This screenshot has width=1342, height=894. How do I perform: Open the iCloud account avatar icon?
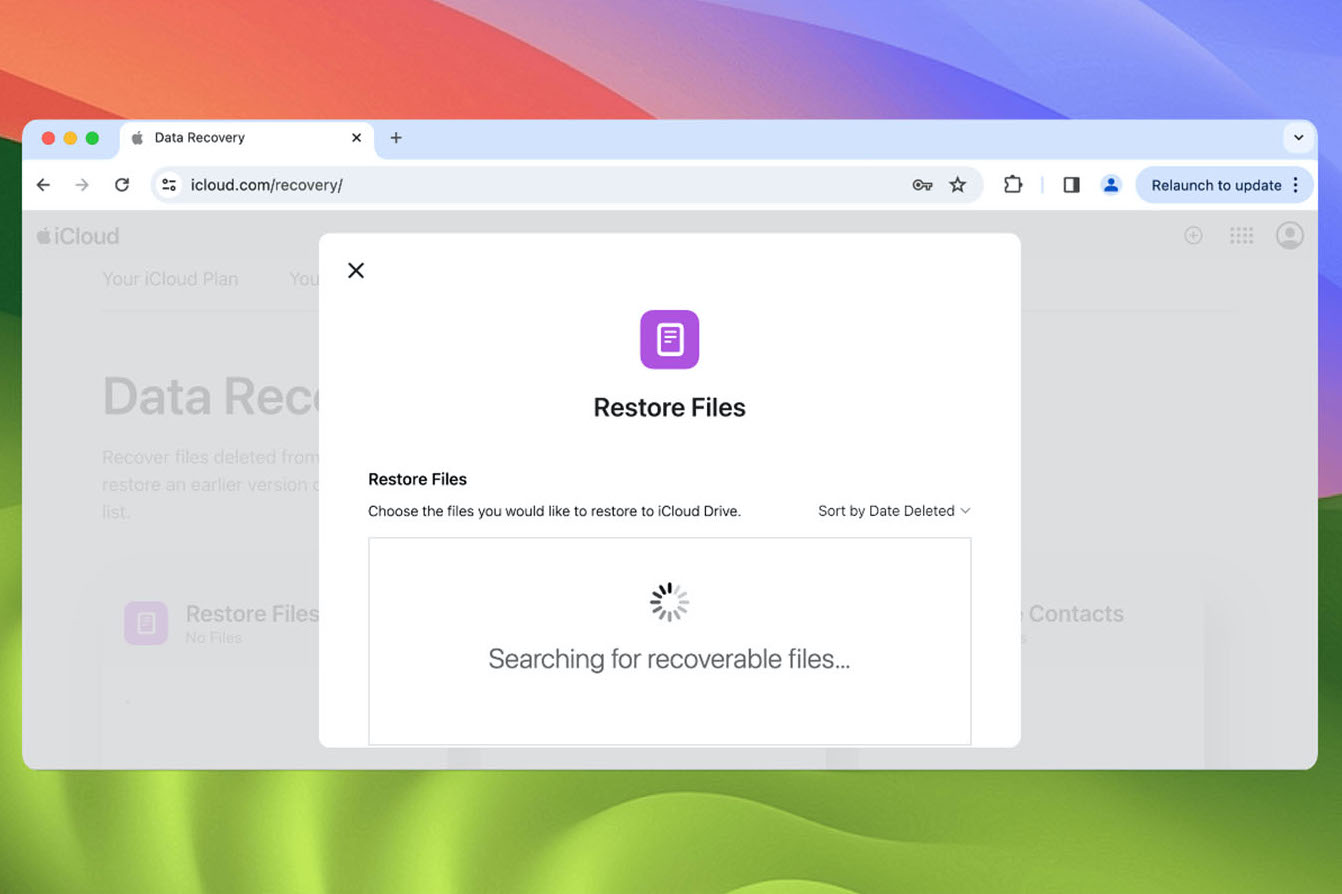(1290, 235)
